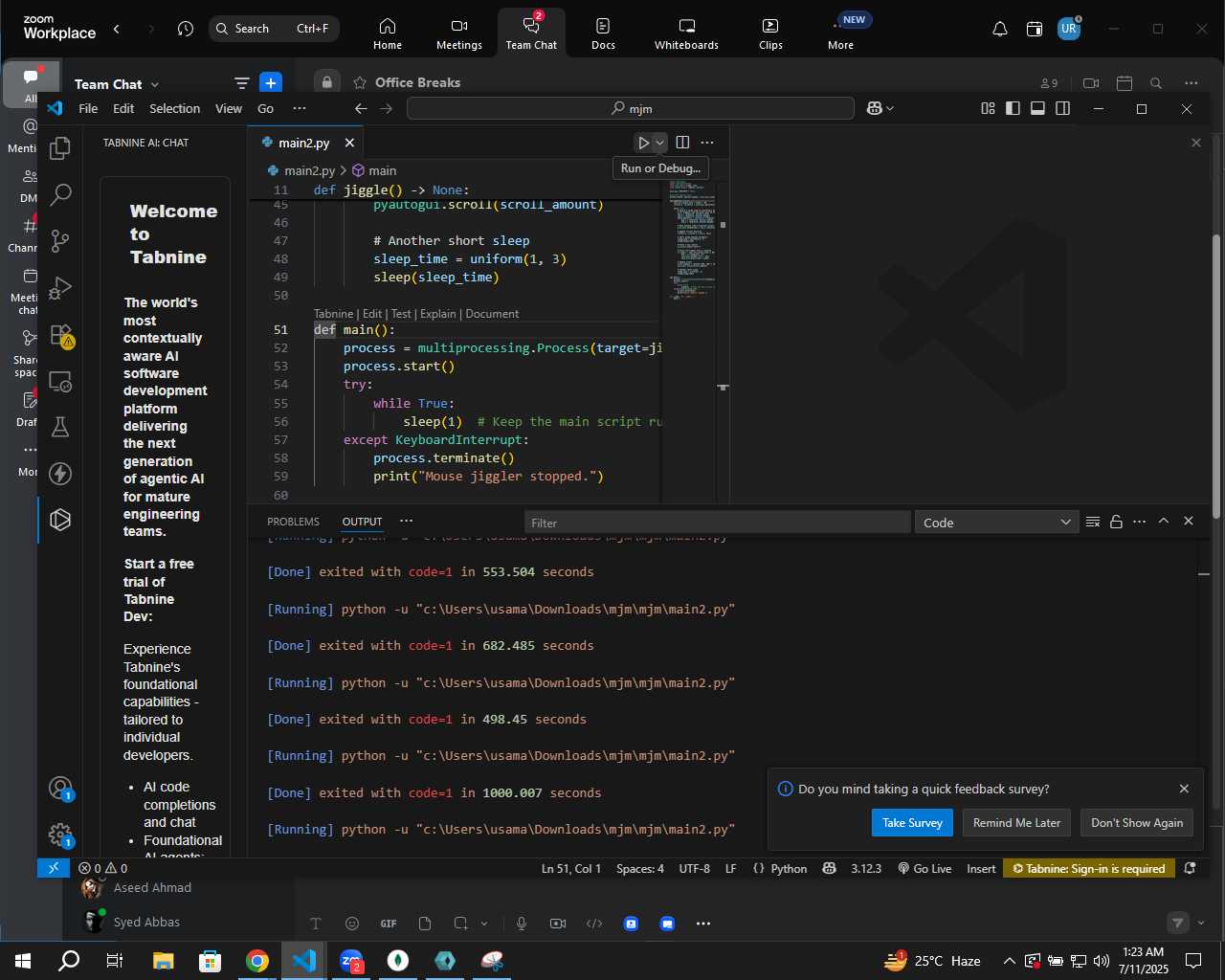Run the Python file with play icon
The image size is (1225, 980).
coord(644,143)
